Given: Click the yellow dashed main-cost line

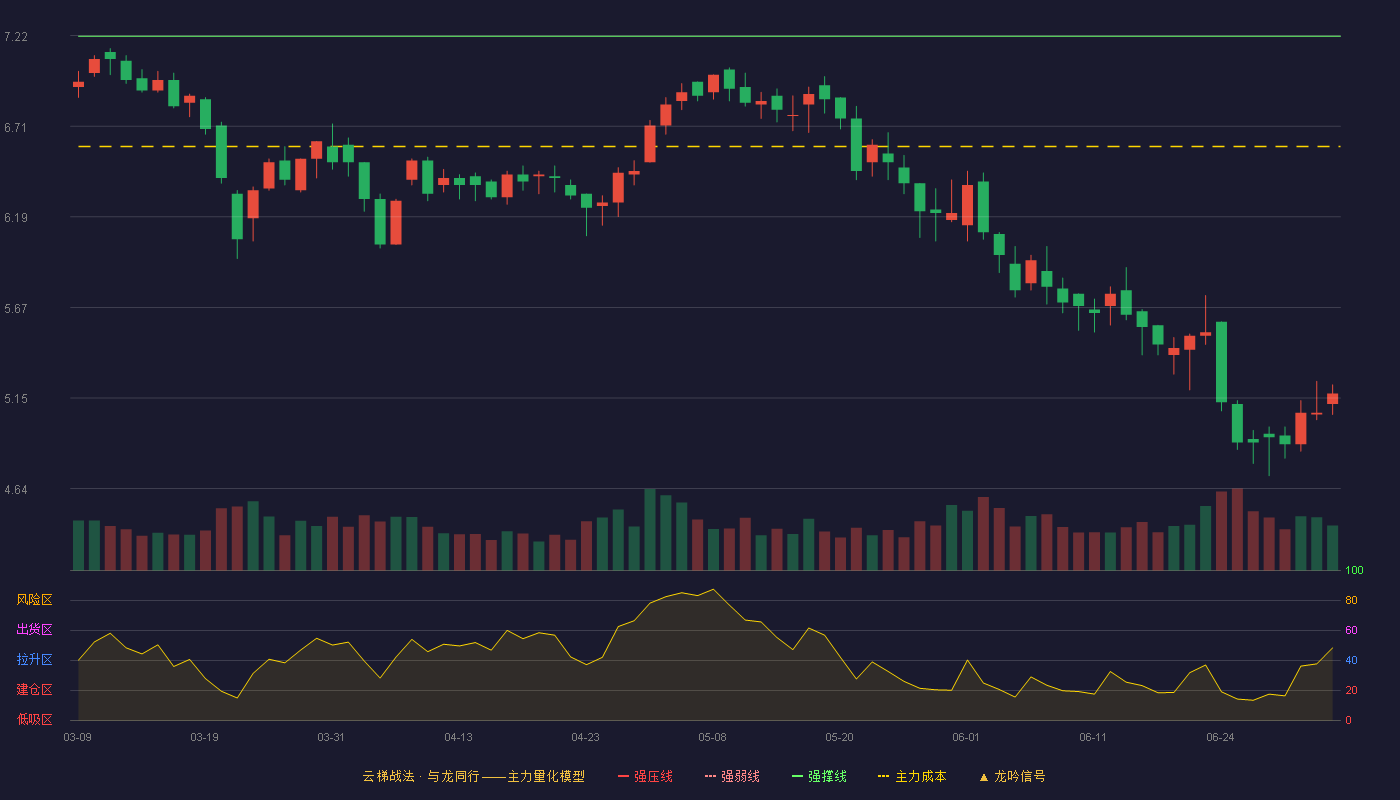Looking at the screenshot, I should 709,147.
